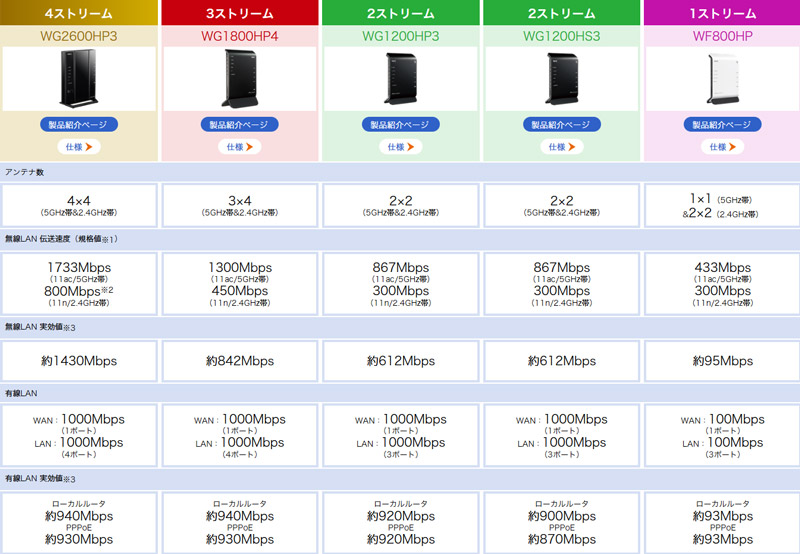This screenshot has height=554, width=800.
Task: Click the WG1200HS3 model name
Action: point(562,36)
